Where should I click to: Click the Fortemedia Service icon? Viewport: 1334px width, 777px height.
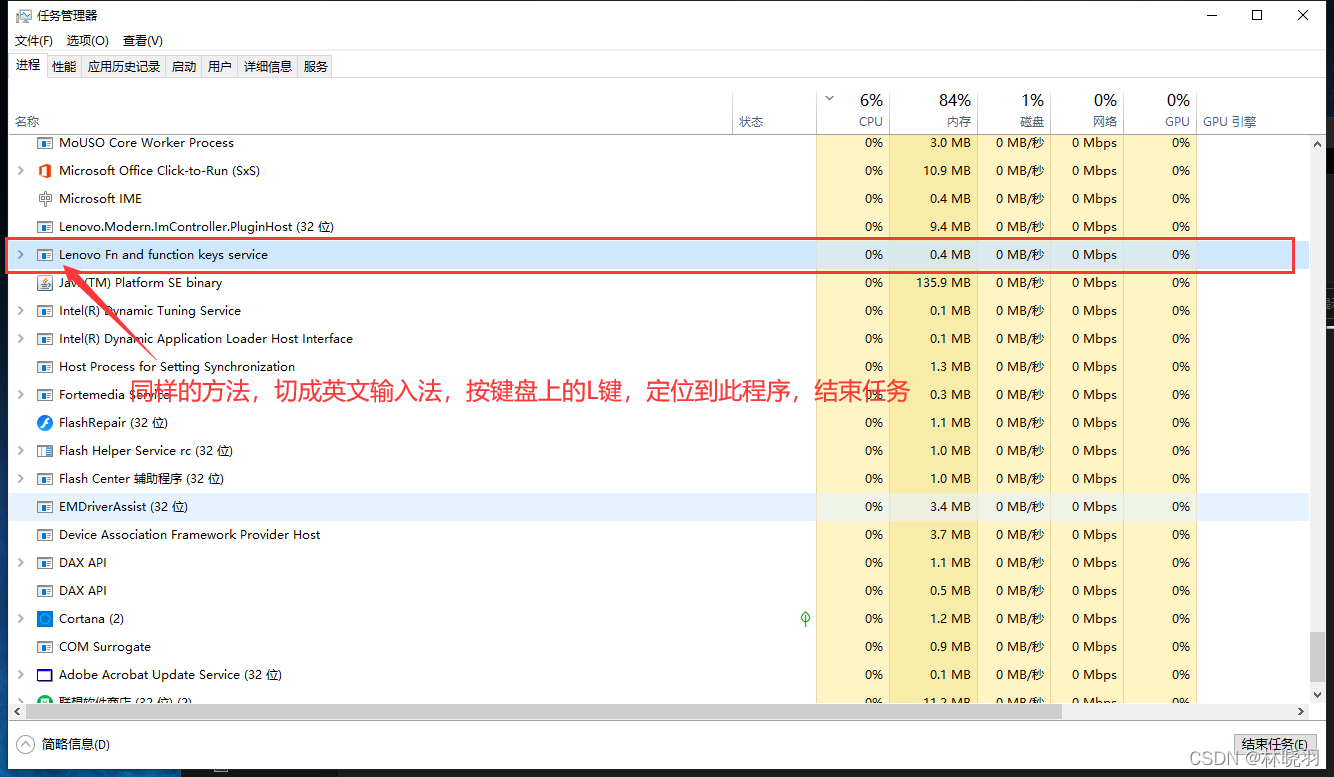coord(44,395)
